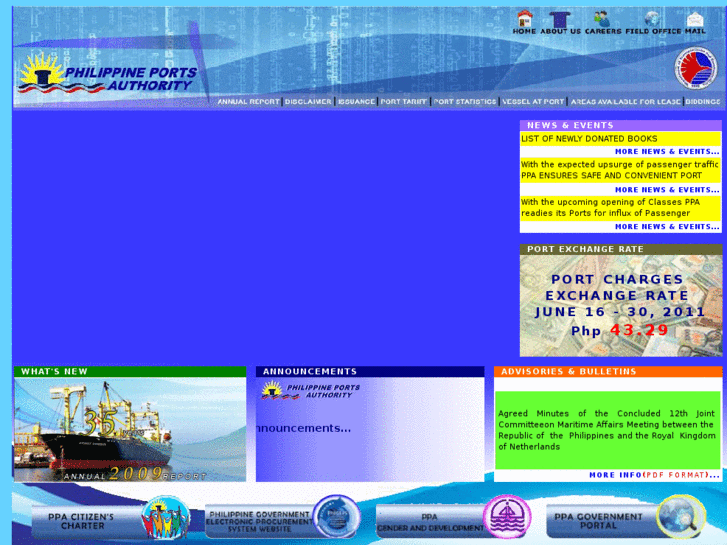The height and width of the screenshot is (545, 727).
Task: Click the What's New header
Action: 130,372
